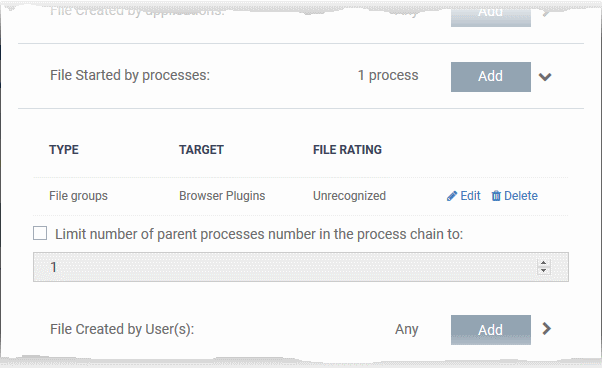
Task: Click the Edit link in File groups row
Action: (x=470, y=196)
